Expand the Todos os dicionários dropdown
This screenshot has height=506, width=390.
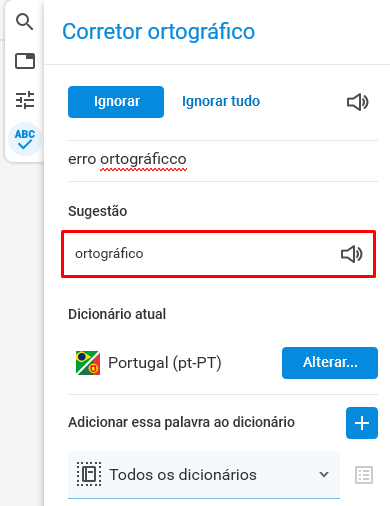pyautogui.click(x=204, y=475)
